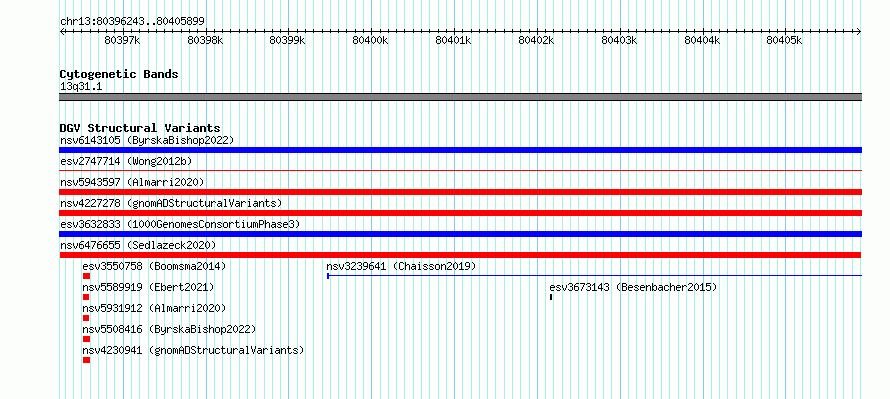Select the gray 13q31.1 cytogenetic band bar

coord(460,97)
